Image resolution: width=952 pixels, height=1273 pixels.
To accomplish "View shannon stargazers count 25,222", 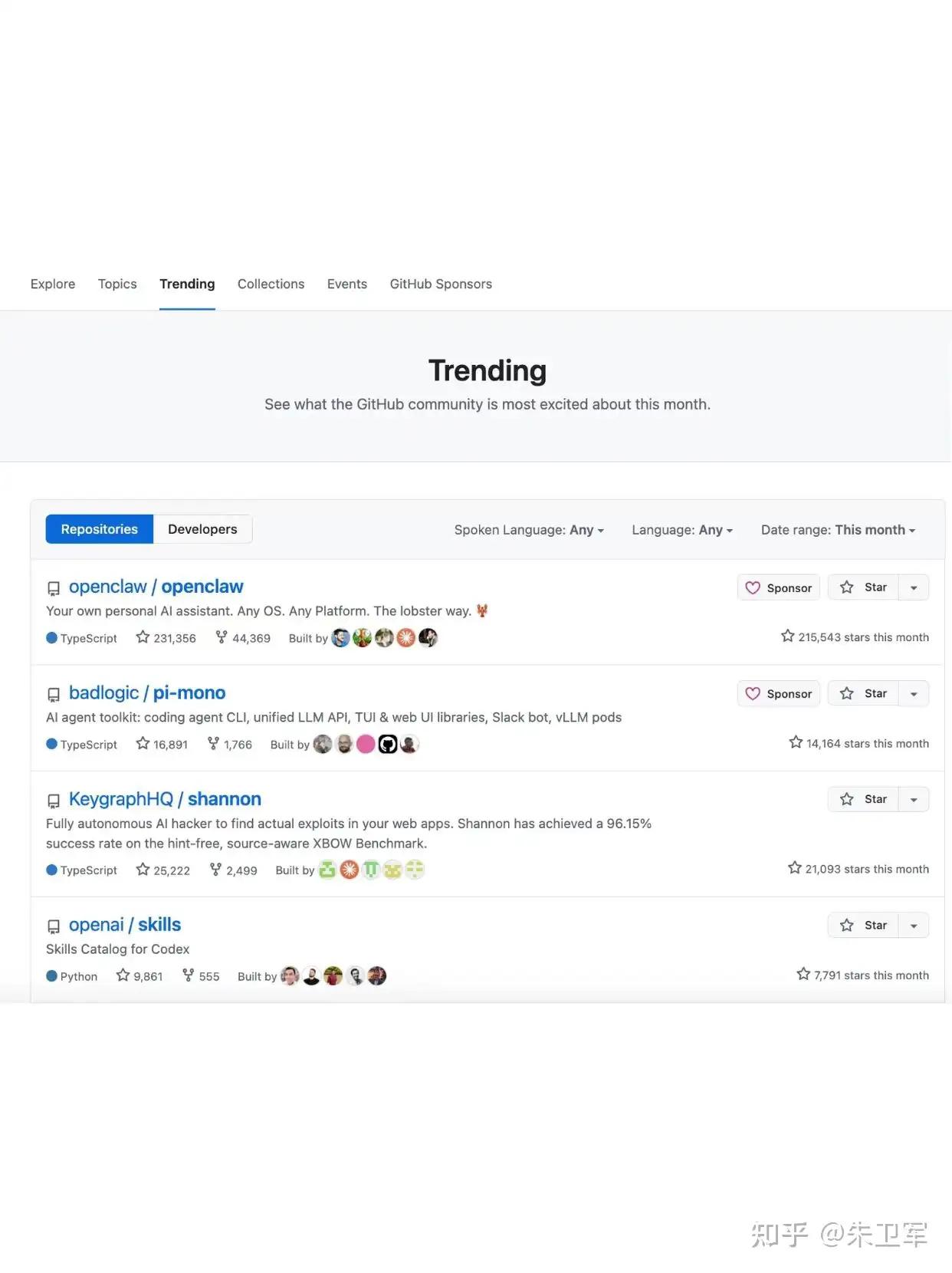I will click(162, 870).
